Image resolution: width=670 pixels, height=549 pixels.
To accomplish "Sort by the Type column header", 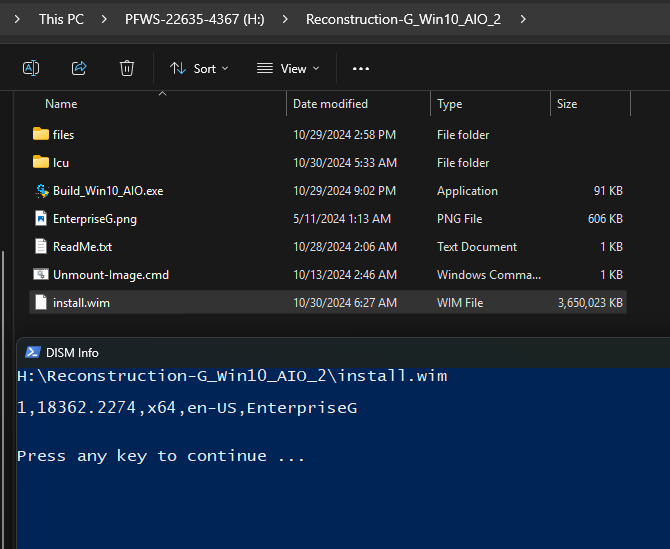I will tap(450, 104).
